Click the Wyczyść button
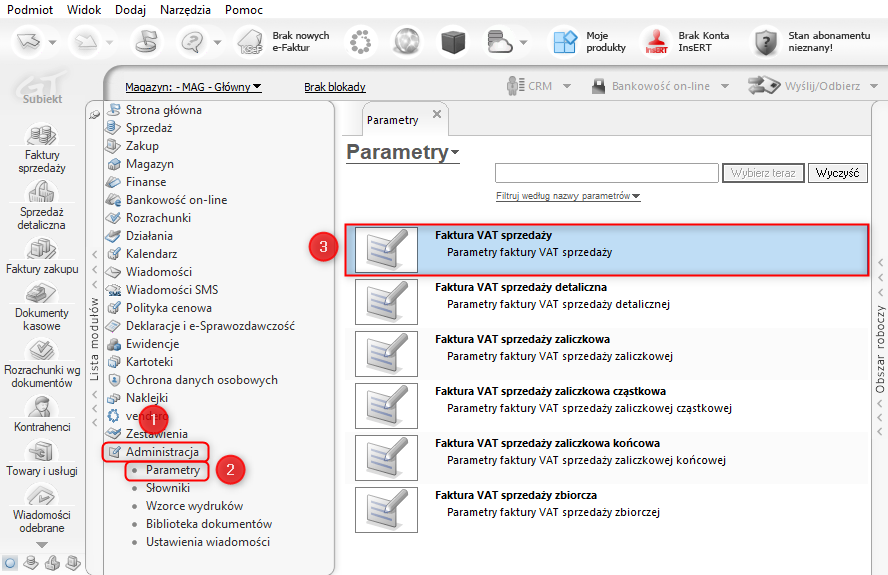Viewport: 888px width, 575px height. click(838, 173)
